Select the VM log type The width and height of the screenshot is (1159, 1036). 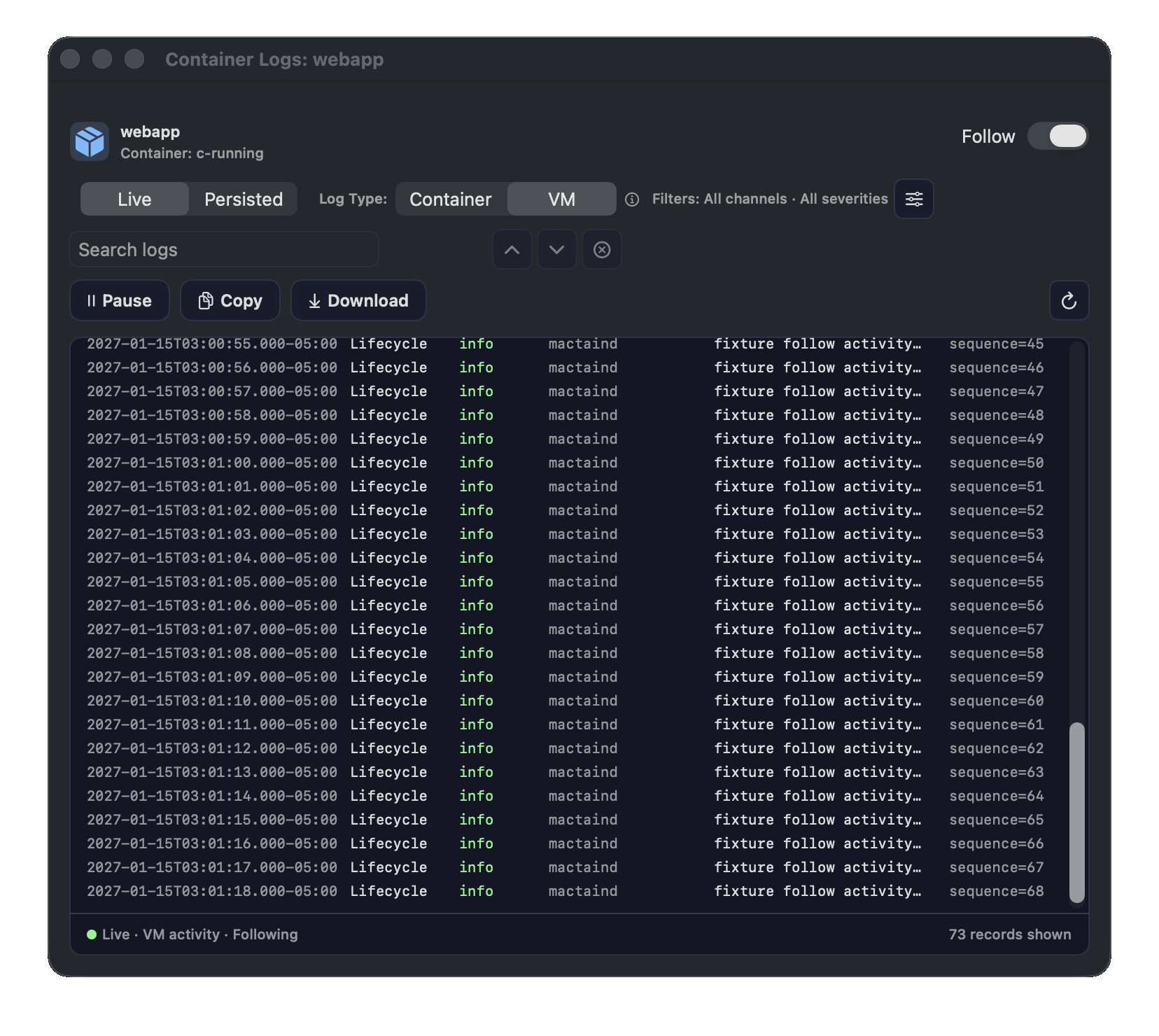click(x=561, y=199)
